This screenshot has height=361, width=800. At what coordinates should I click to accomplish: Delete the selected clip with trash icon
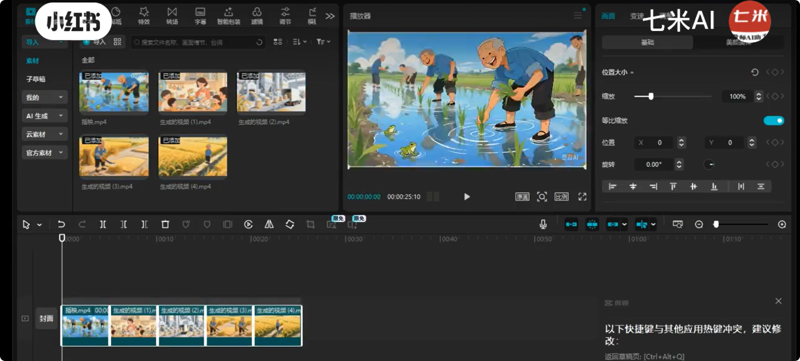(x=165, y=224)
